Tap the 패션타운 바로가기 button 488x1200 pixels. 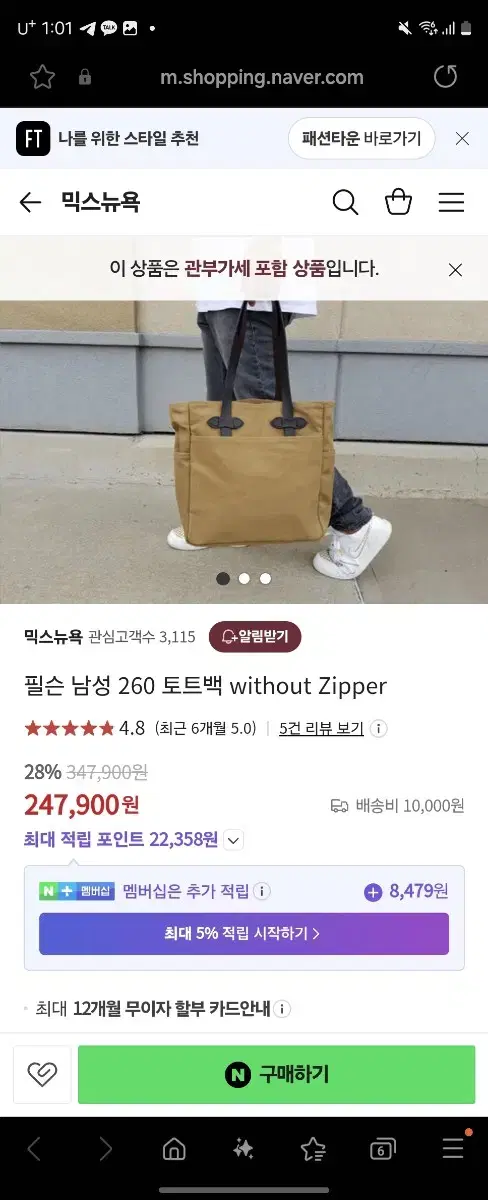pyautogui.click(x=362, y=139)
